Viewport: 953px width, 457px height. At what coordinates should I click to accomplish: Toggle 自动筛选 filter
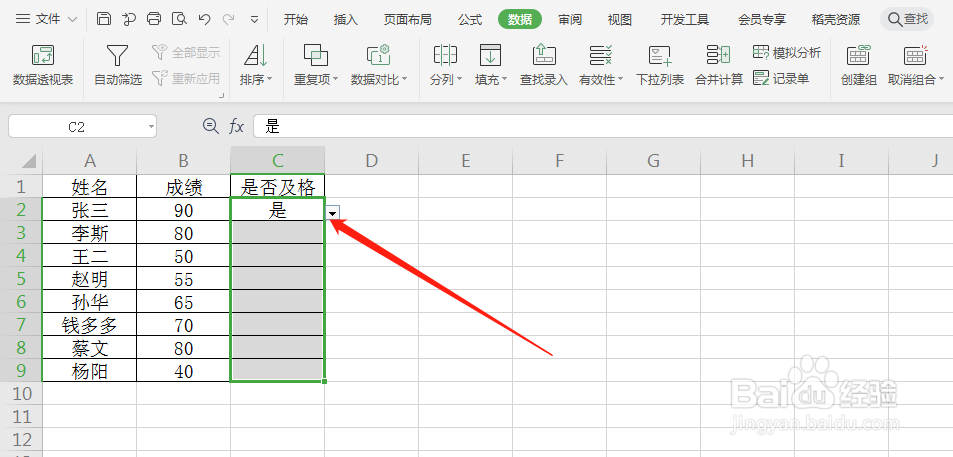[118, 64]
